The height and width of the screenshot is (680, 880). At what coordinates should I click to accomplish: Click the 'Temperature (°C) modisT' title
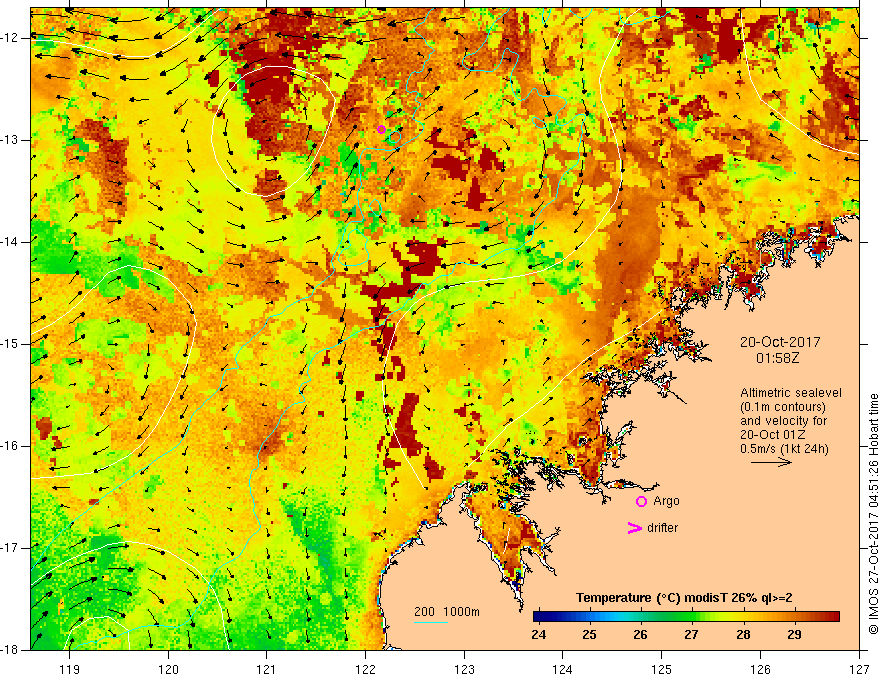651,598
